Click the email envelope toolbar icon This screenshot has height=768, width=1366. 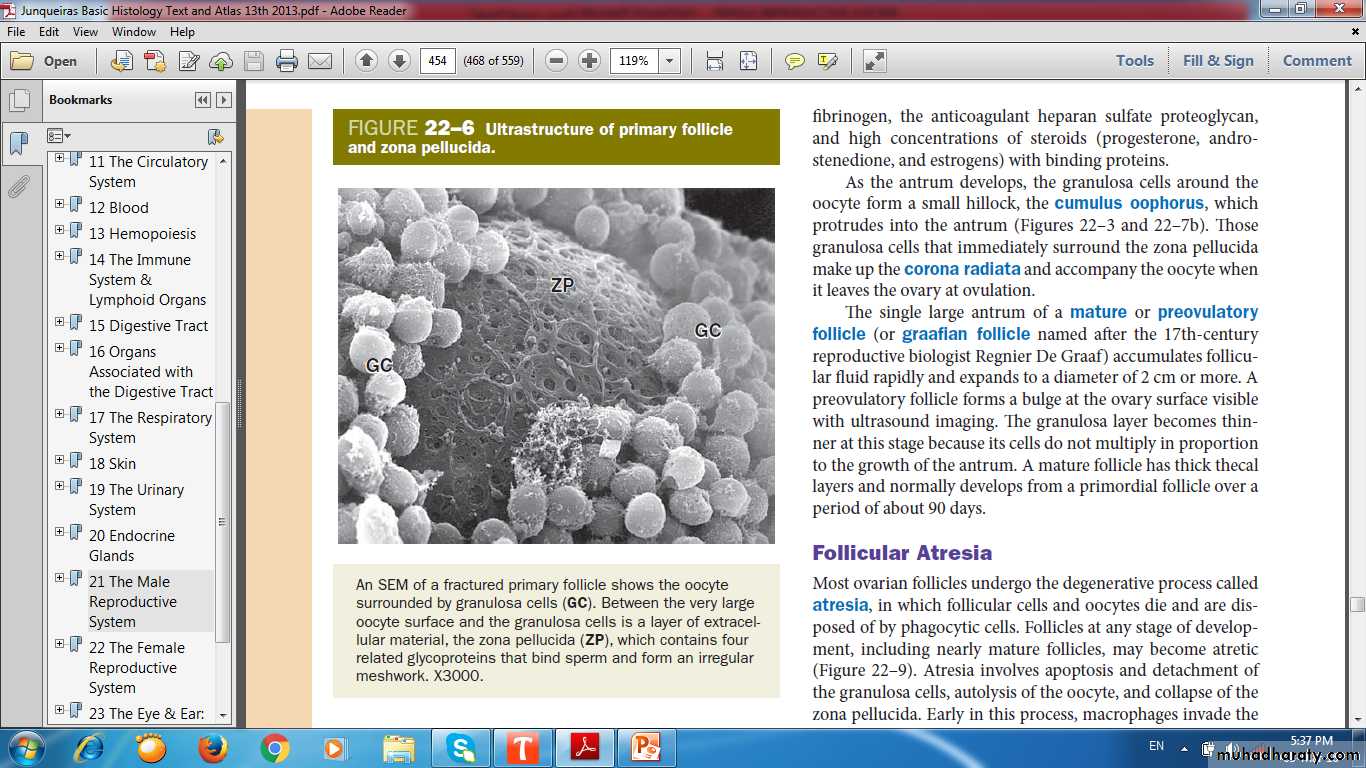point(320,61)
